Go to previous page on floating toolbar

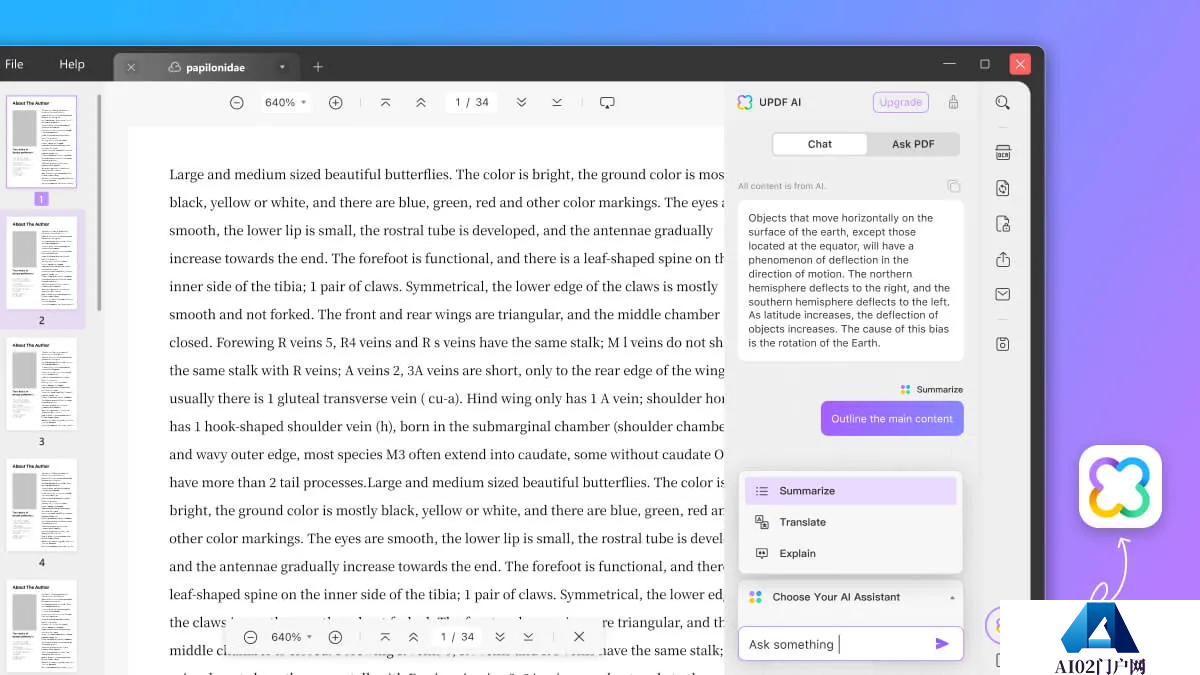(x=414, y=637)
